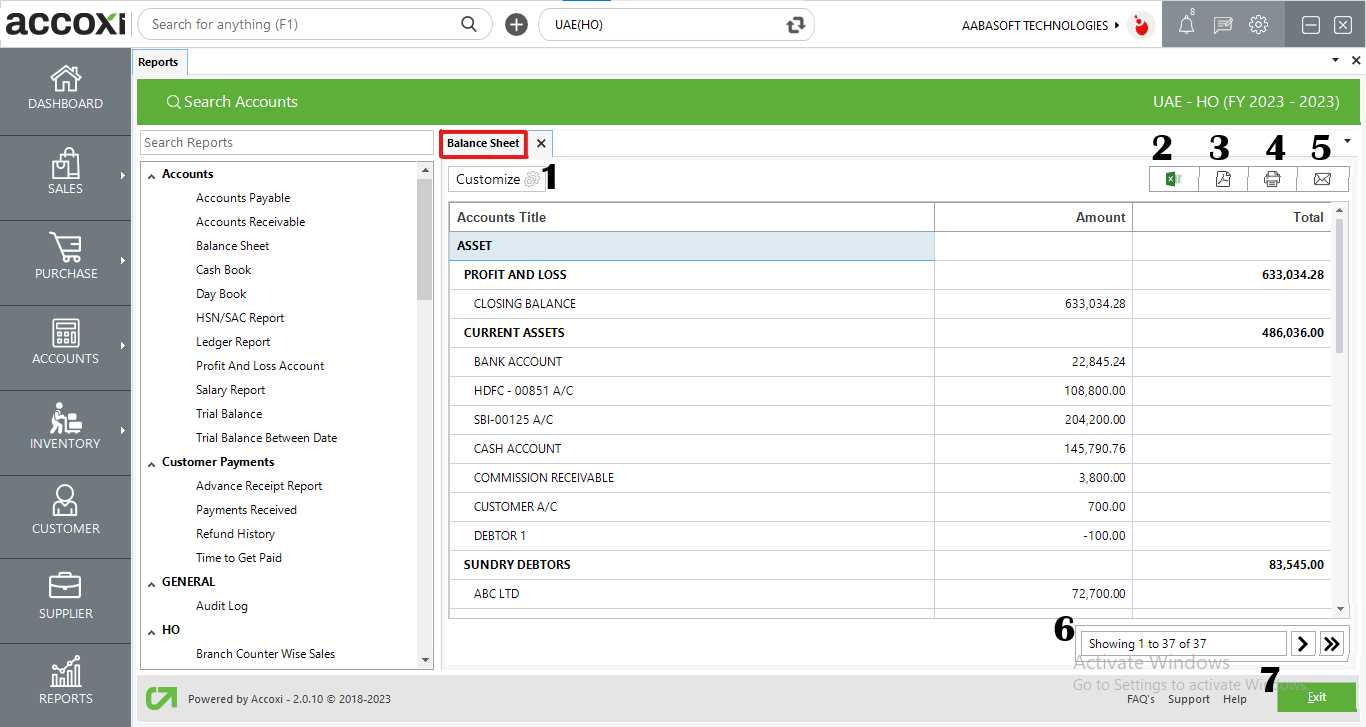Export the Balance Sheet to Excel

(x=1173, y=178)
